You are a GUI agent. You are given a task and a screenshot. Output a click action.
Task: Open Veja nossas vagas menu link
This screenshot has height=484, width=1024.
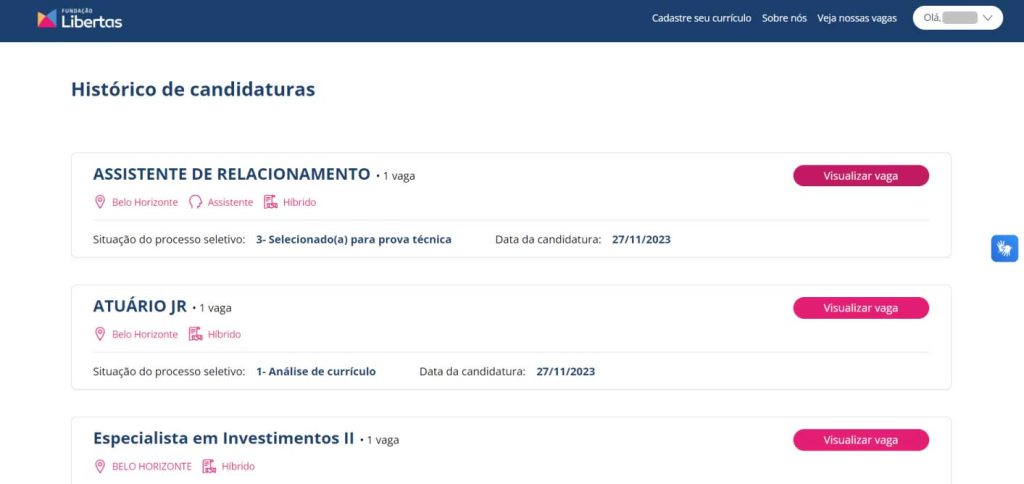pyautogui.click(x=857, y=18)
